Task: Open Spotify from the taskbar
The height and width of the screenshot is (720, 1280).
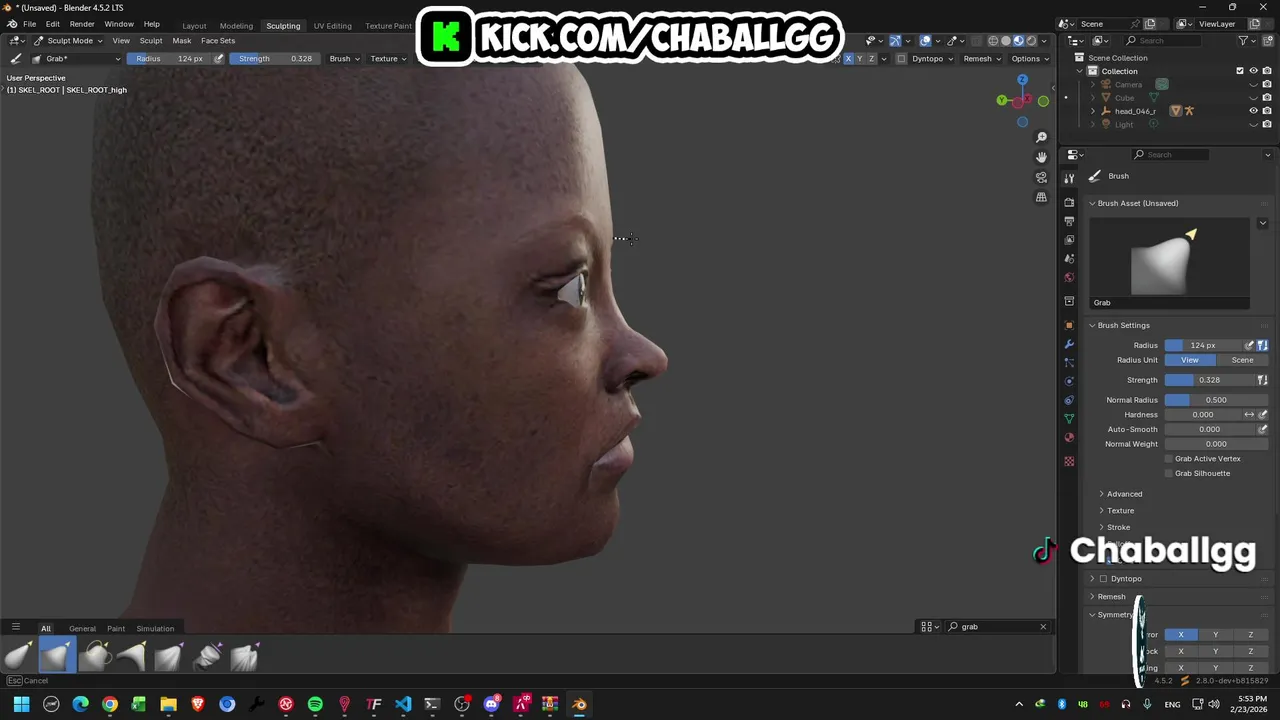Action: click(315, 704)
